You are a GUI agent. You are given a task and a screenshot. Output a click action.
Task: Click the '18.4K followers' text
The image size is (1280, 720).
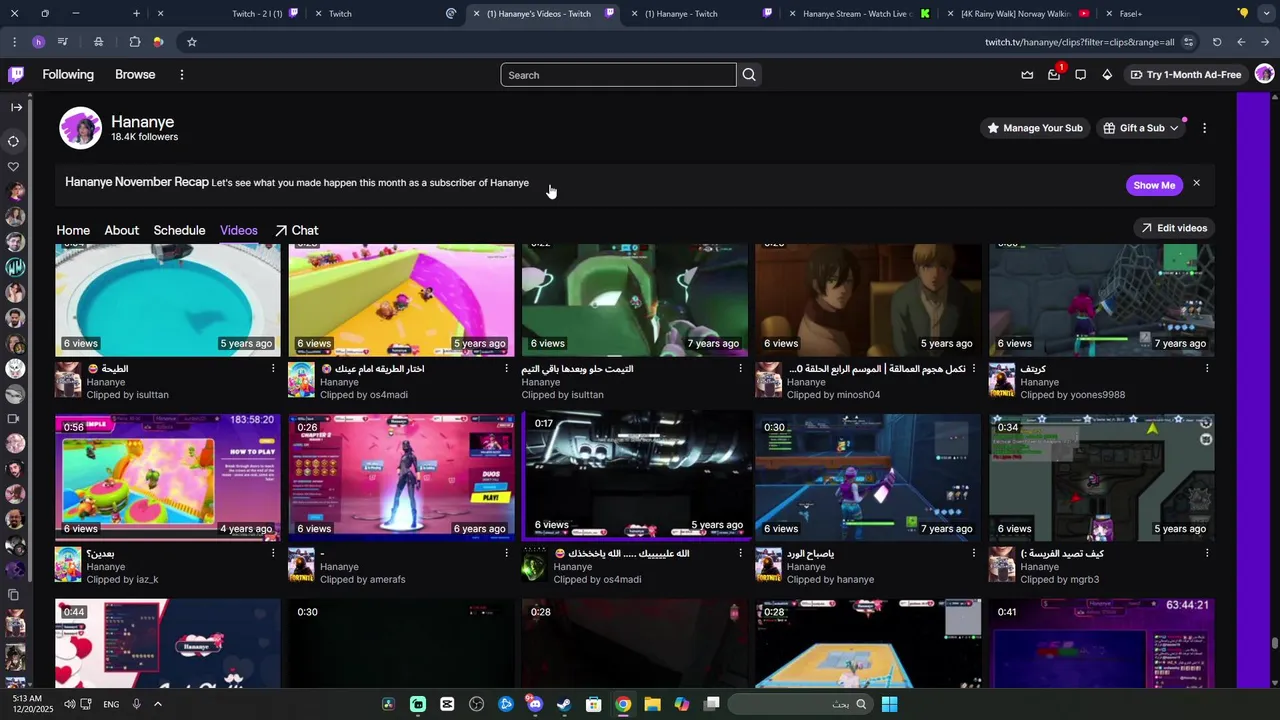point(144,137)
